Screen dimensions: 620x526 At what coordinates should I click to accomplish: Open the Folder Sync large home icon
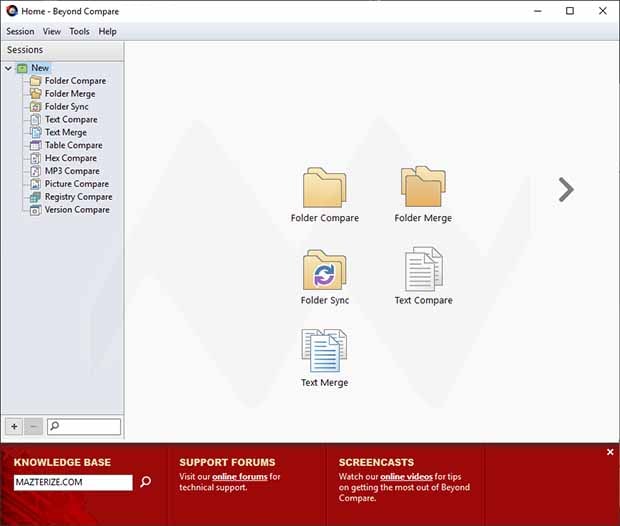[x=325, y=270]
